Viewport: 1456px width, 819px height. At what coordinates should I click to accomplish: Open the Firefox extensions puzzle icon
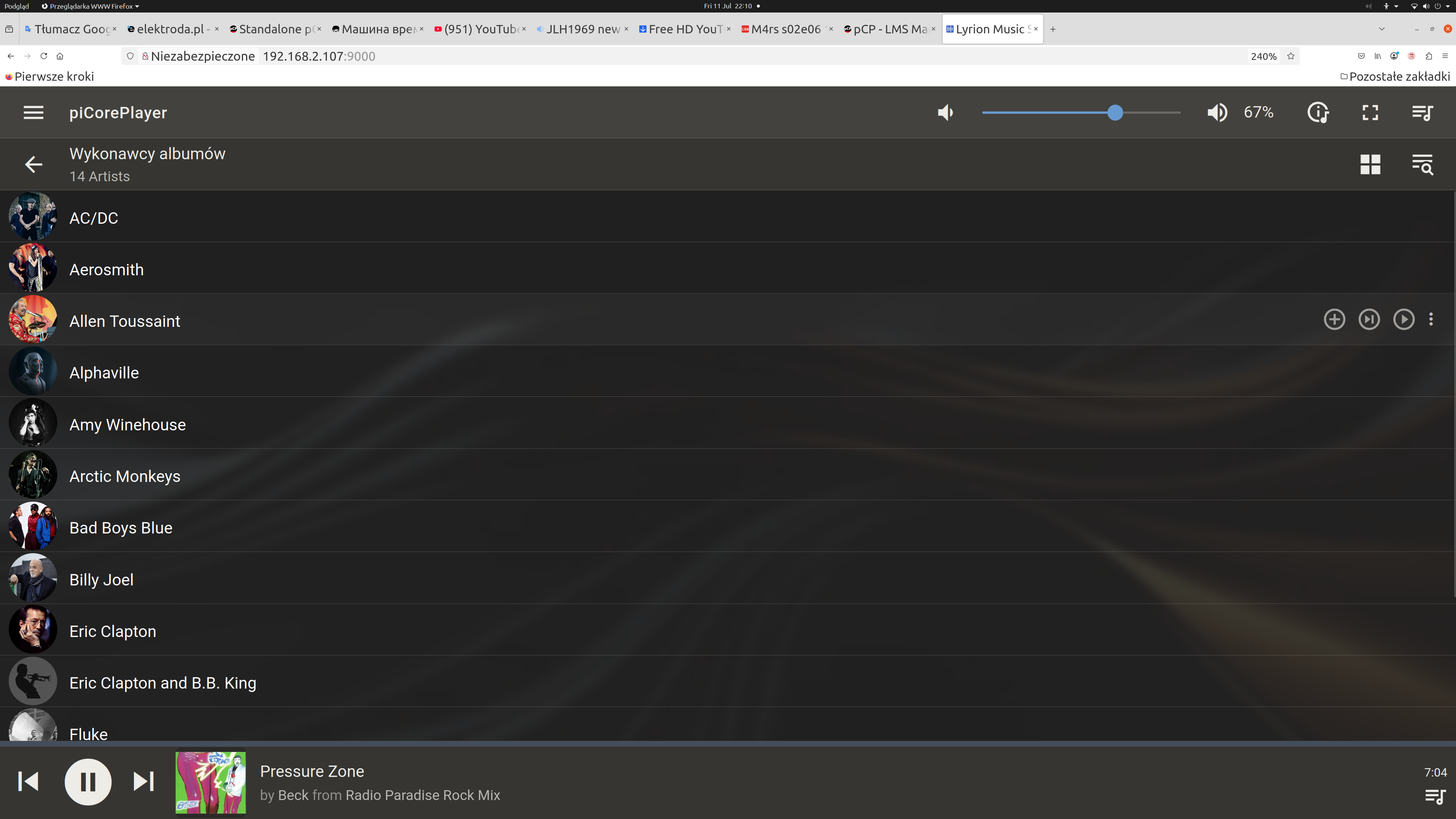pyautogui.click(x=1428, y=56)
